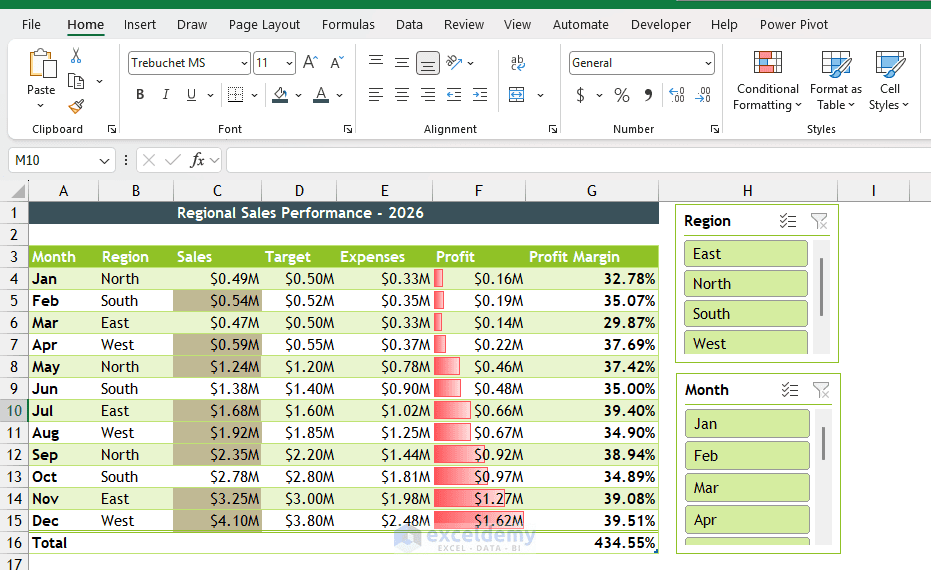This screenshot has width=931, height=570.
Task: Filter Region slicer by South
Action: tap(746, 314)
